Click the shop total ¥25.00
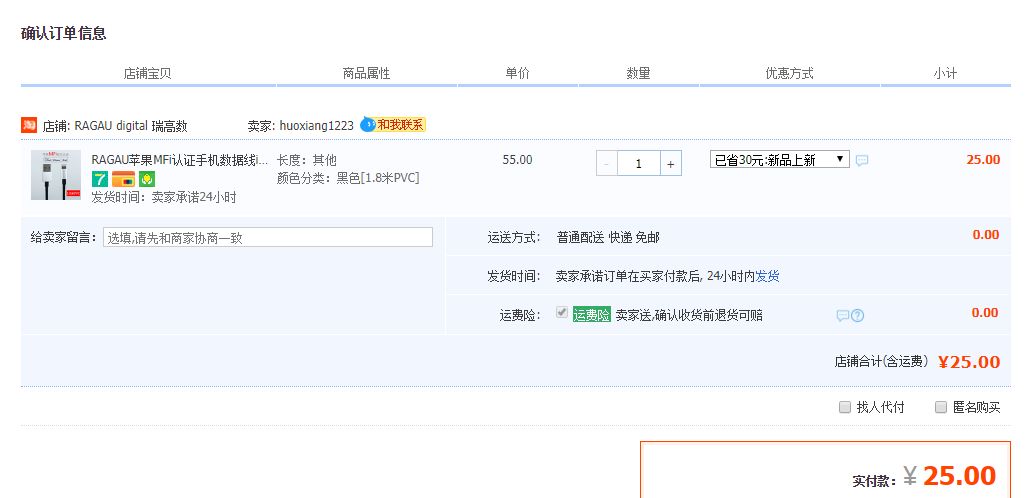Screen dimensions: 1027x498 point(969,362)
